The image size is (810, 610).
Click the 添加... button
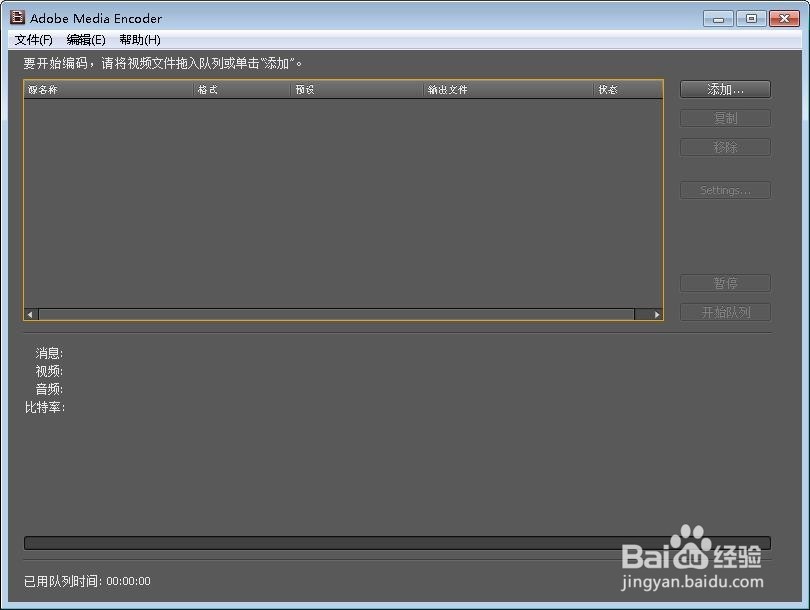click(x=725, y=89)
